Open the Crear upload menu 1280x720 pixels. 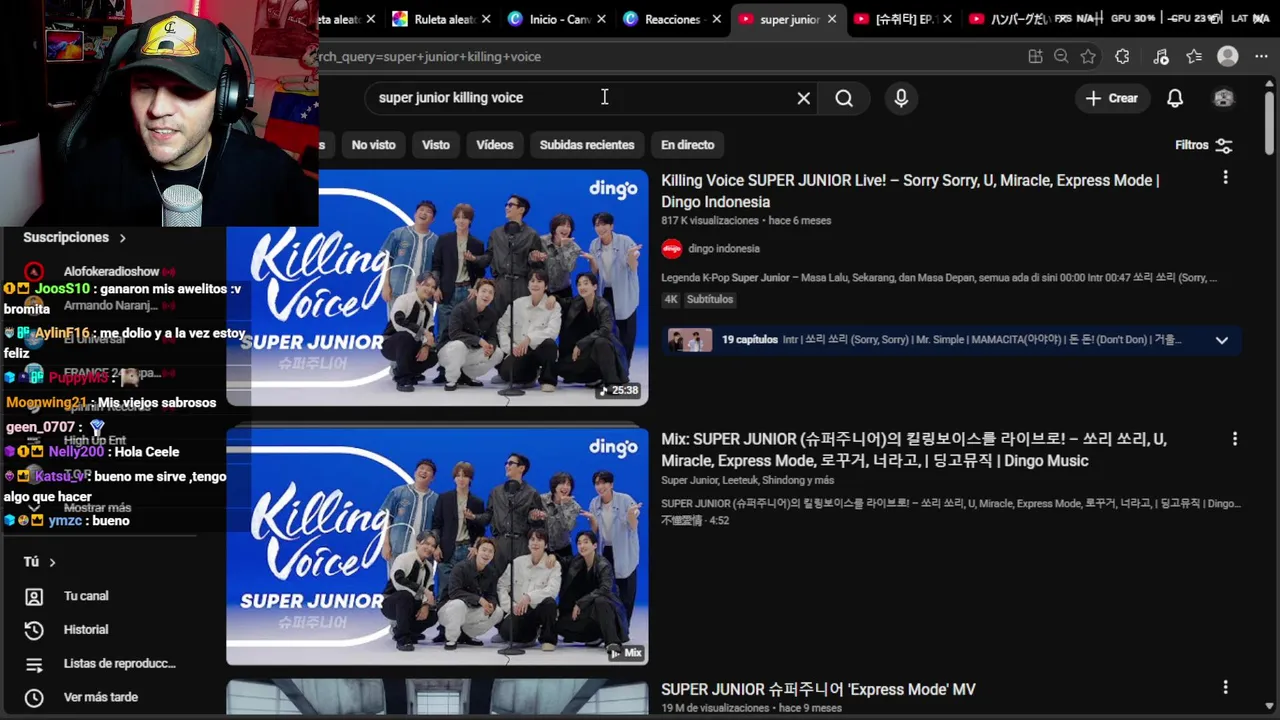coord(1111,98)
